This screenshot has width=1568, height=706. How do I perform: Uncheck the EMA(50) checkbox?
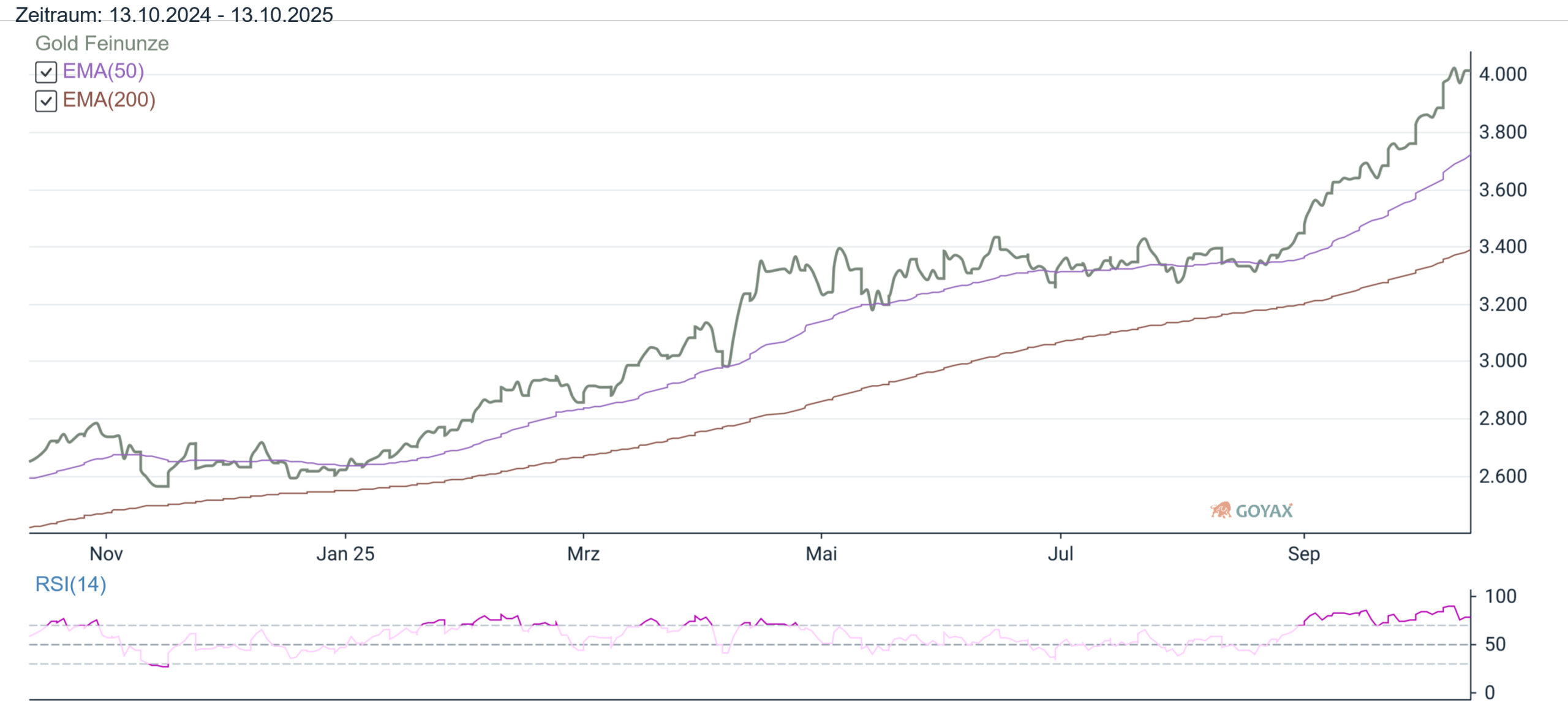[46, 72]
